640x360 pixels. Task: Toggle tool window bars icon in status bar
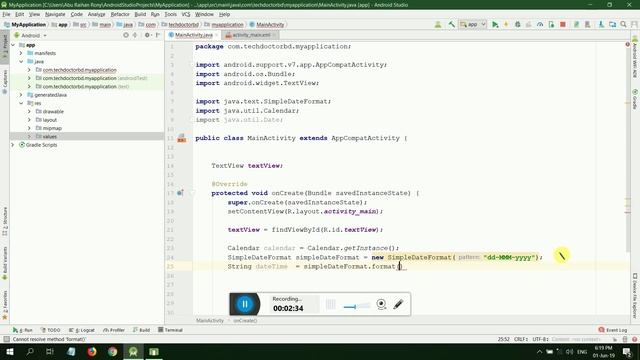[6, 339]
